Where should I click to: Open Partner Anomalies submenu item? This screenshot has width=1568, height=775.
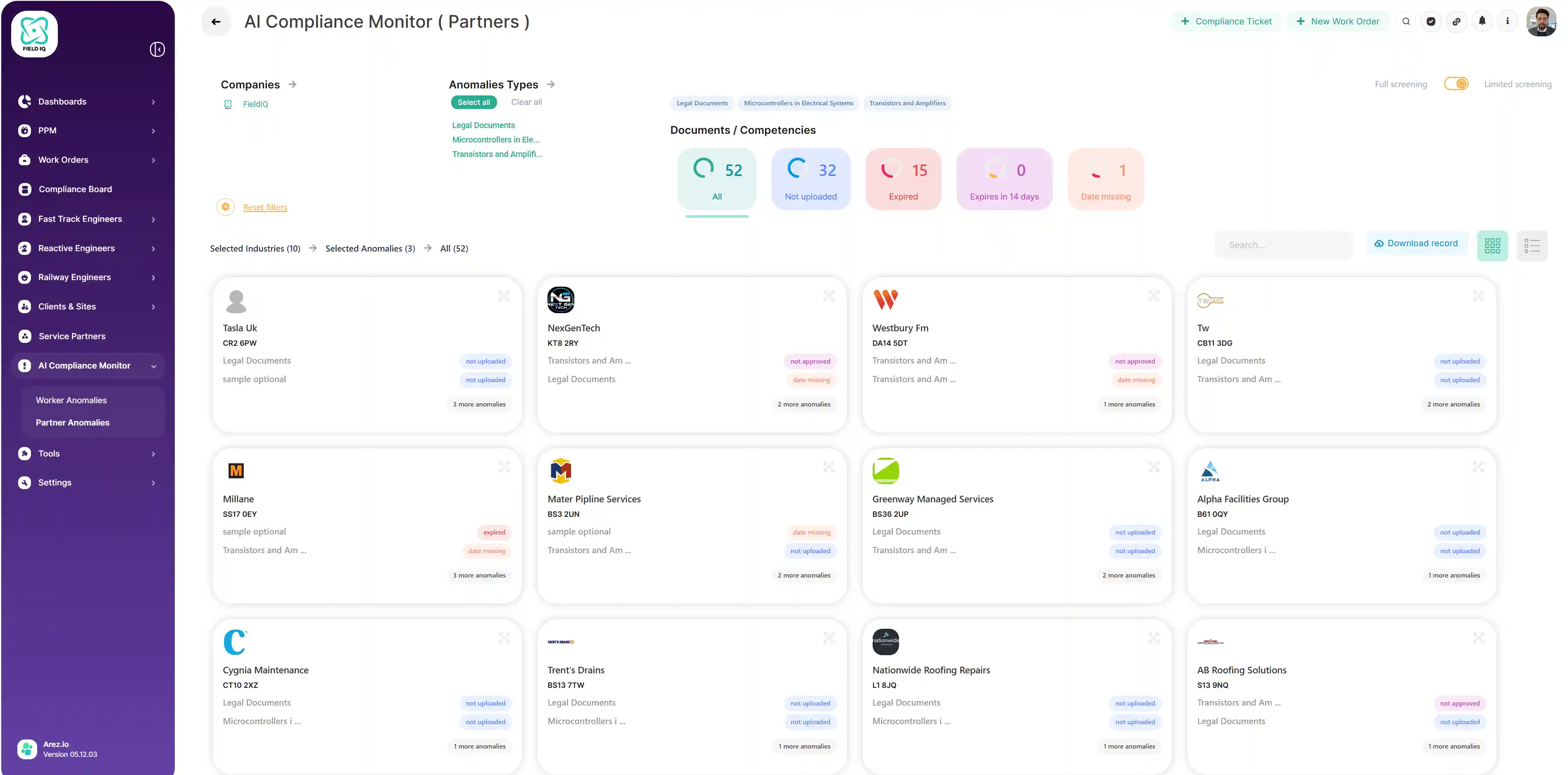(72, 423)
